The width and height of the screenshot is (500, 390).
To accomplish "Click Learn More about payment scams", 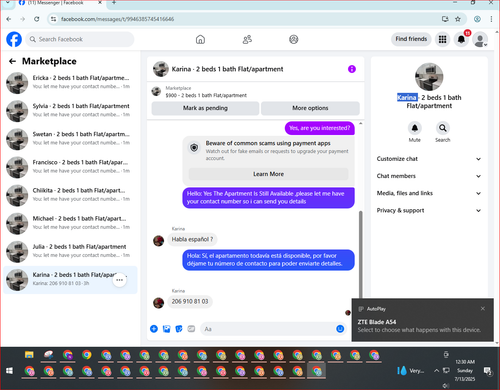I will click(268, 174).
